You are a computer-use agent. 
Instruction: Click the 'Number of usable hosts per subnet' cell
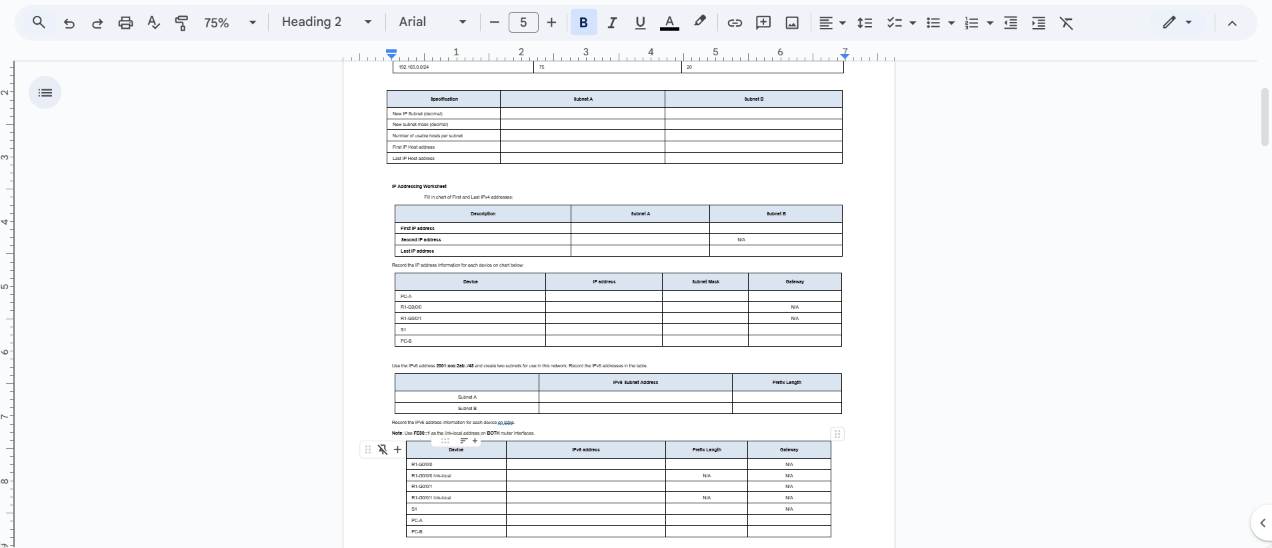point(444,135)
